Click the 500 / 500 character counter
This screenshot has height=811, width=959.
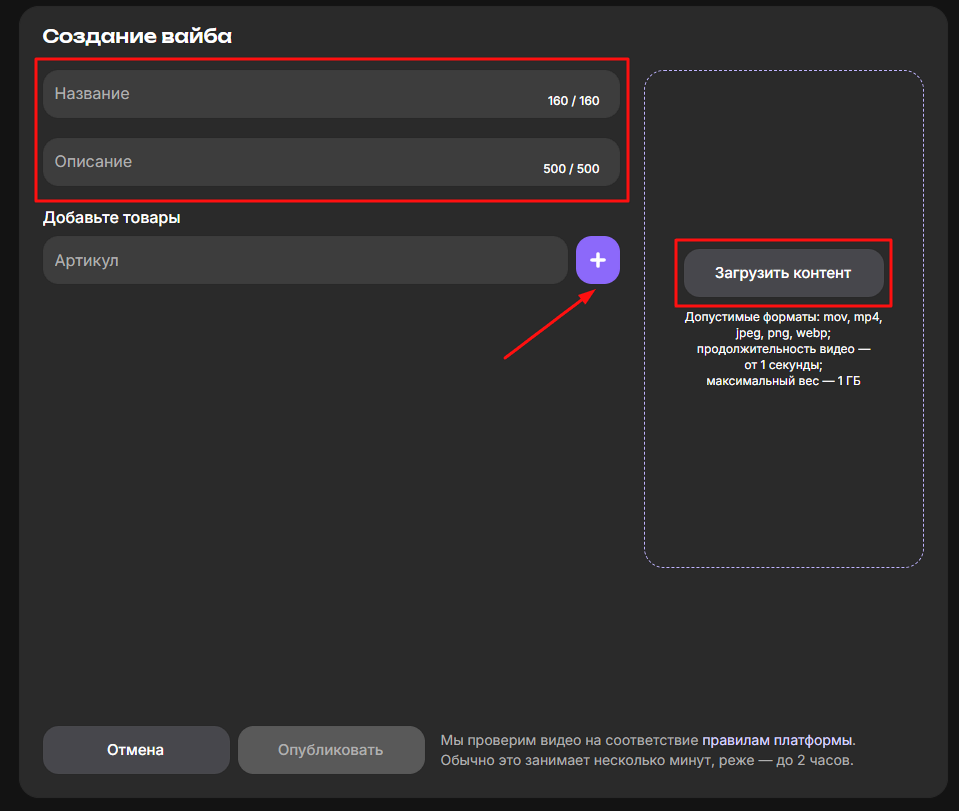coord(571,169)
